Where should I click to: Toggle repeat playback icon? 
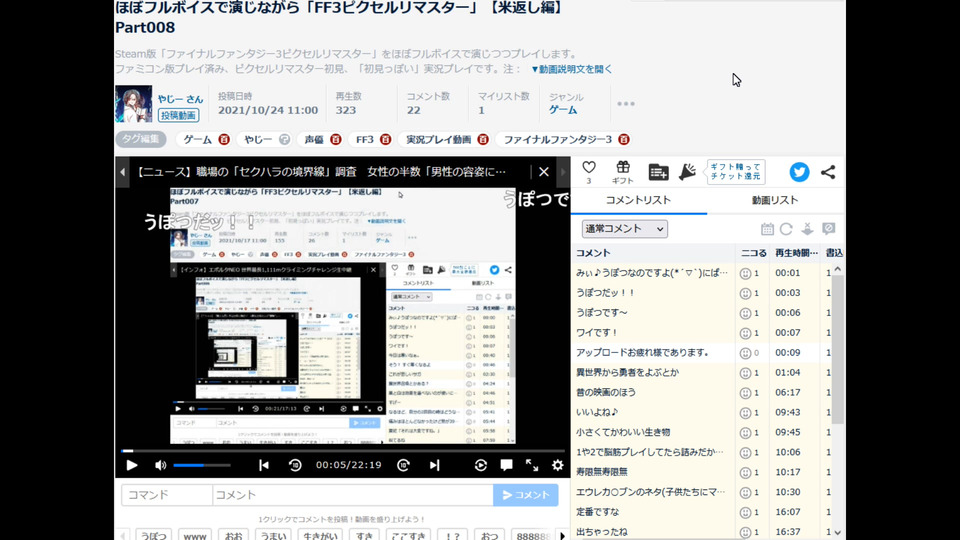481,465
